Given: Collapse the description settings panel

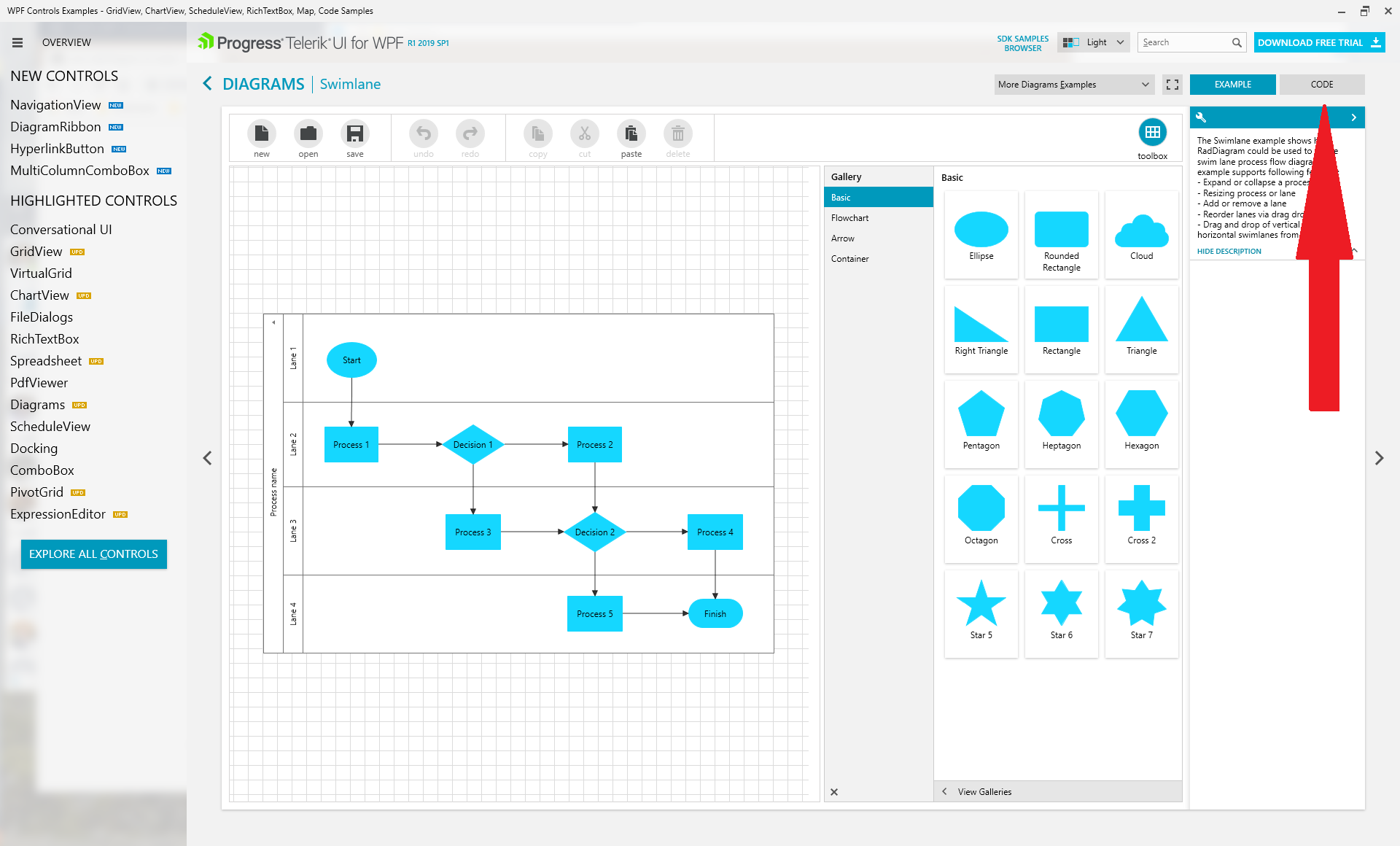Looking at the screenshot, I should click(x=1353, y=117).
